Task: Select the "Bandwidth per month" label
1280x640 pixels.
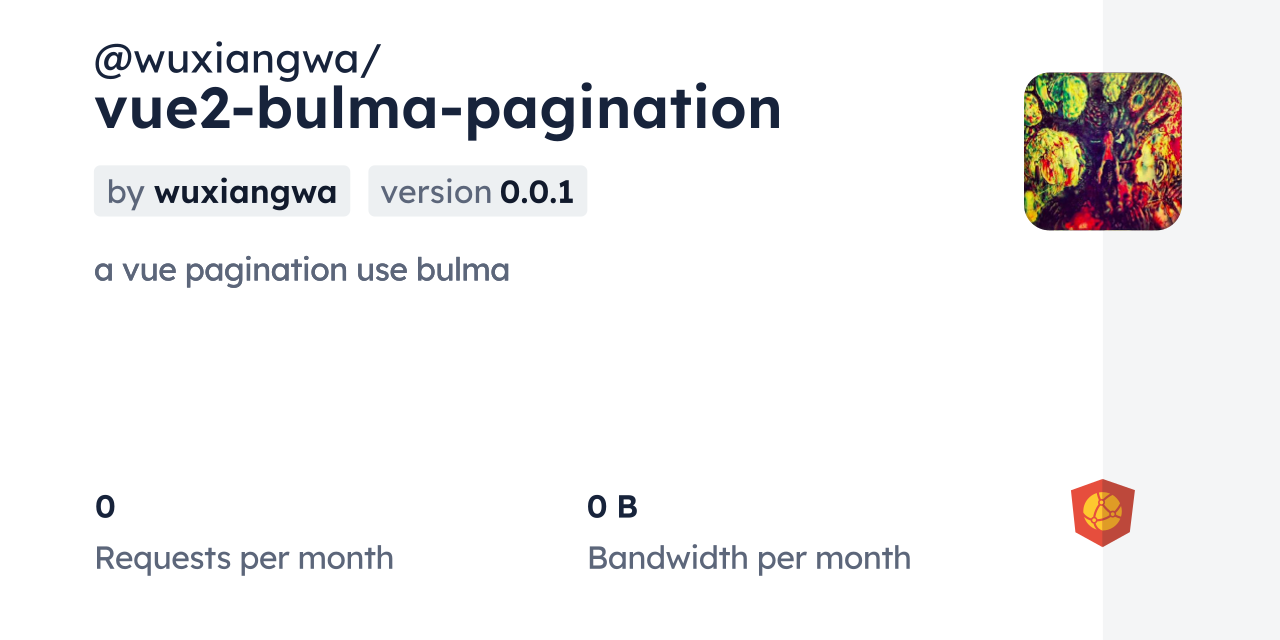Action: coord(749,558)
